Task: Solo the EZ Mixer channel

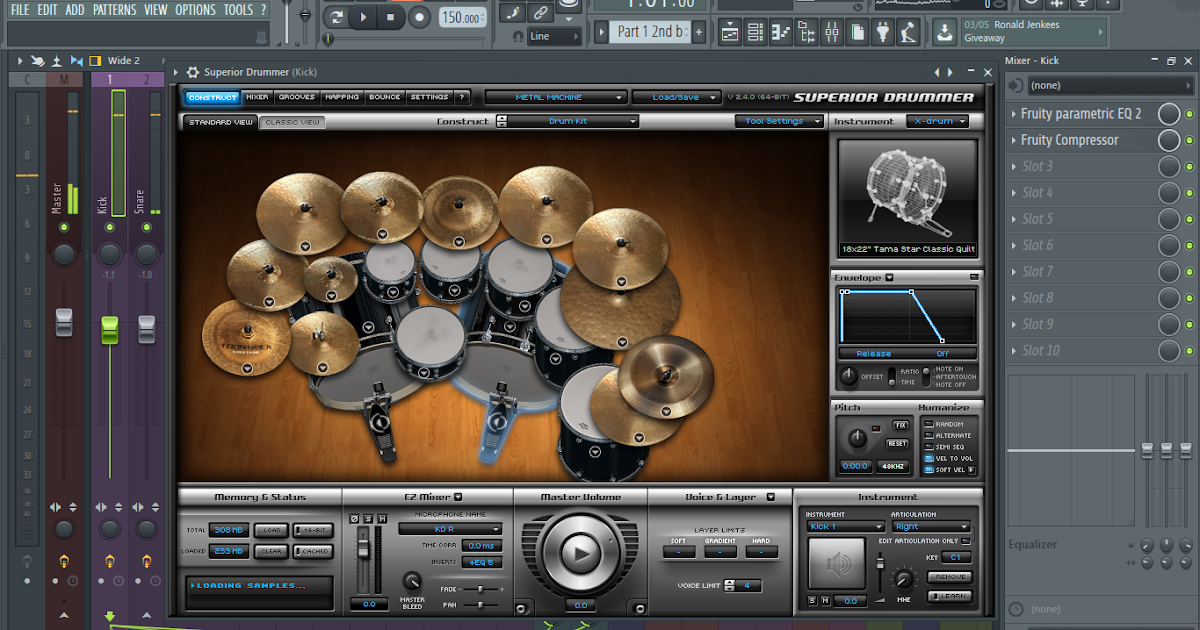Action: coord(367,518)
